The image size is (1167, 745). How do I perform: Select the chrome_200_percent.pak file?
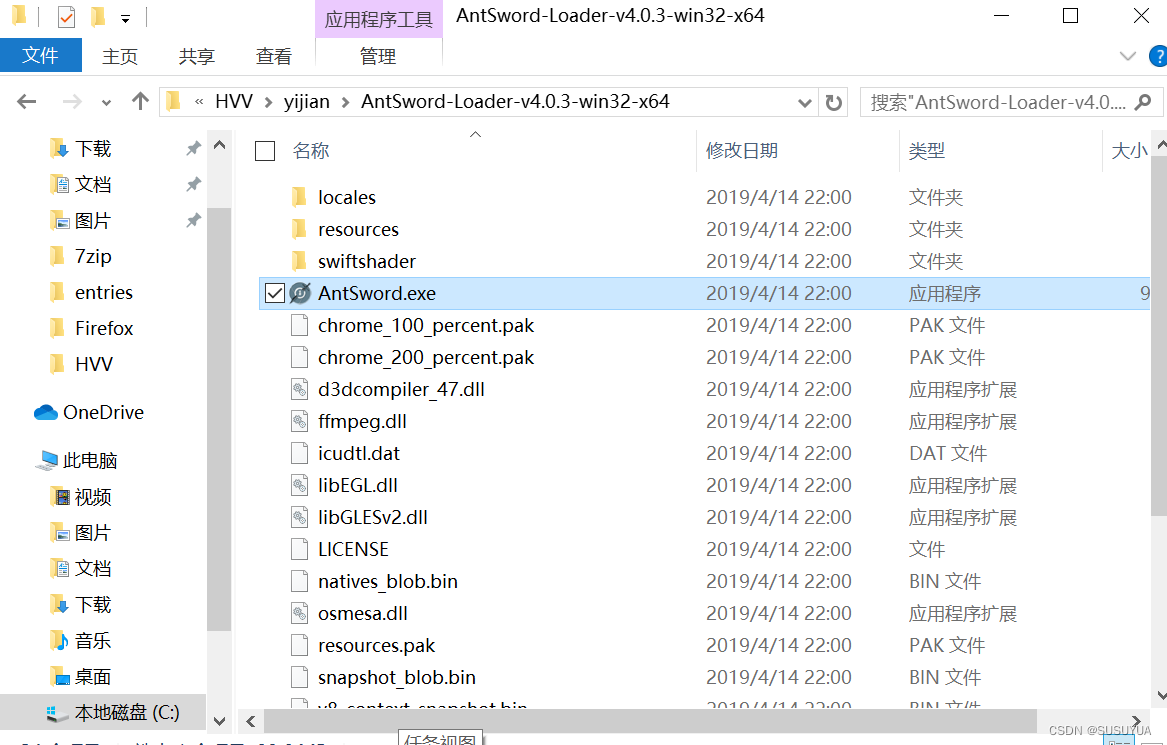click(x=426, y=357)
